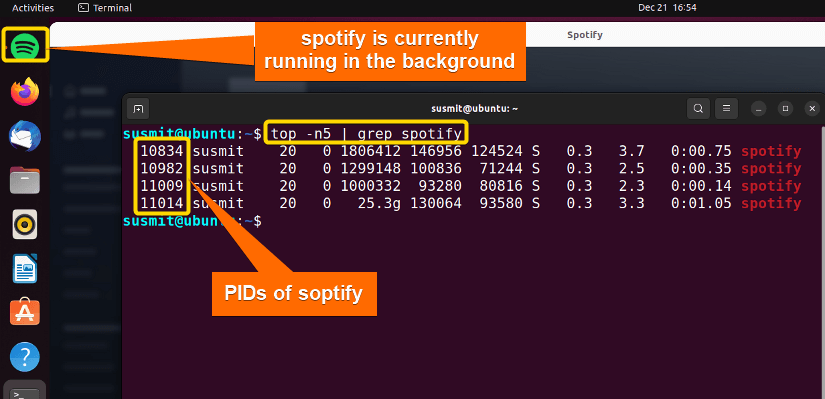Open Spotify from the dock
Screen dimensions: 825x399
point(25,45)
